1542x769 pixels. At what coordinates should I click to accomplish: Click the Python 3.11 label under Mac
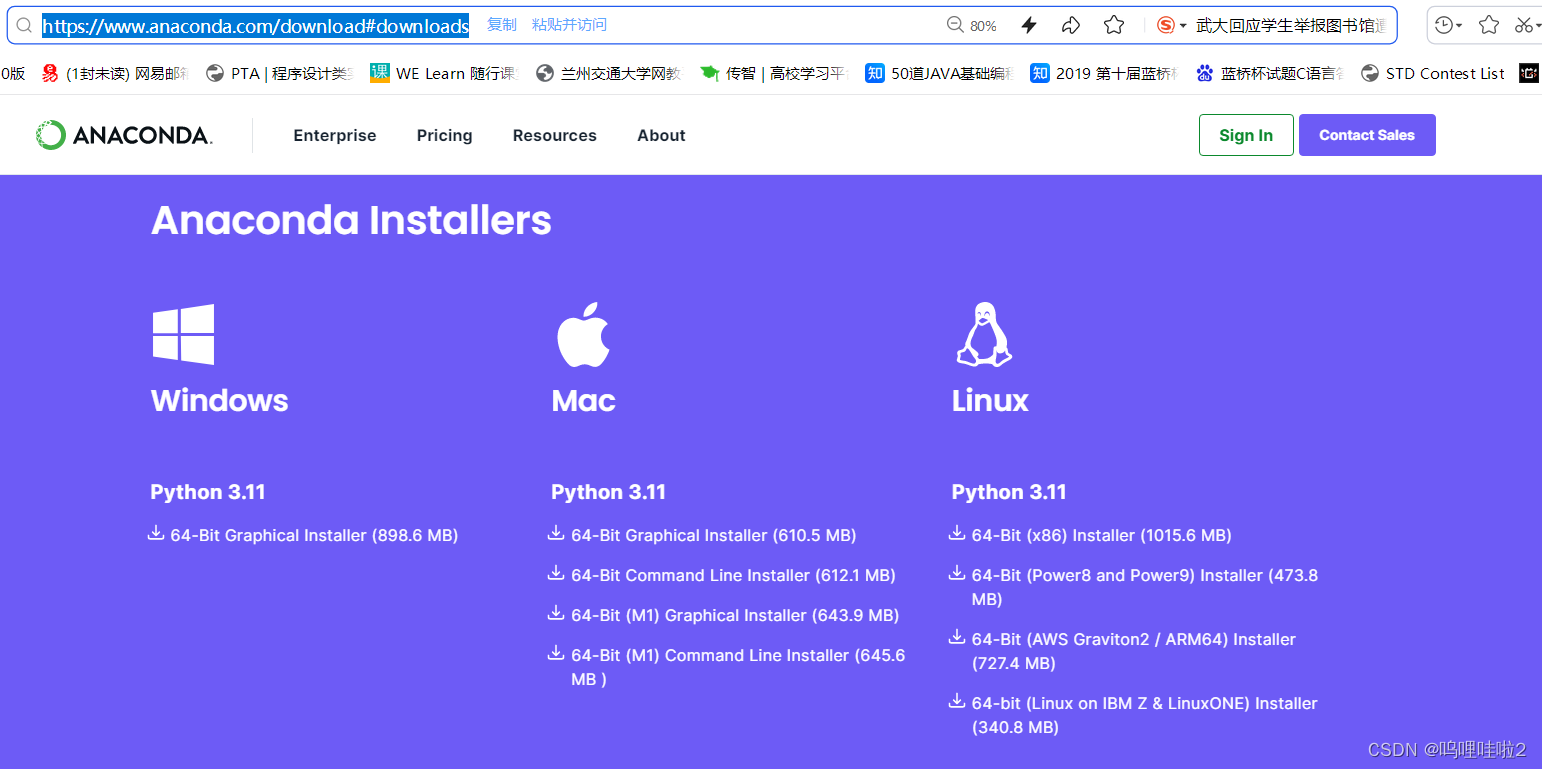[x=608, y=492]
